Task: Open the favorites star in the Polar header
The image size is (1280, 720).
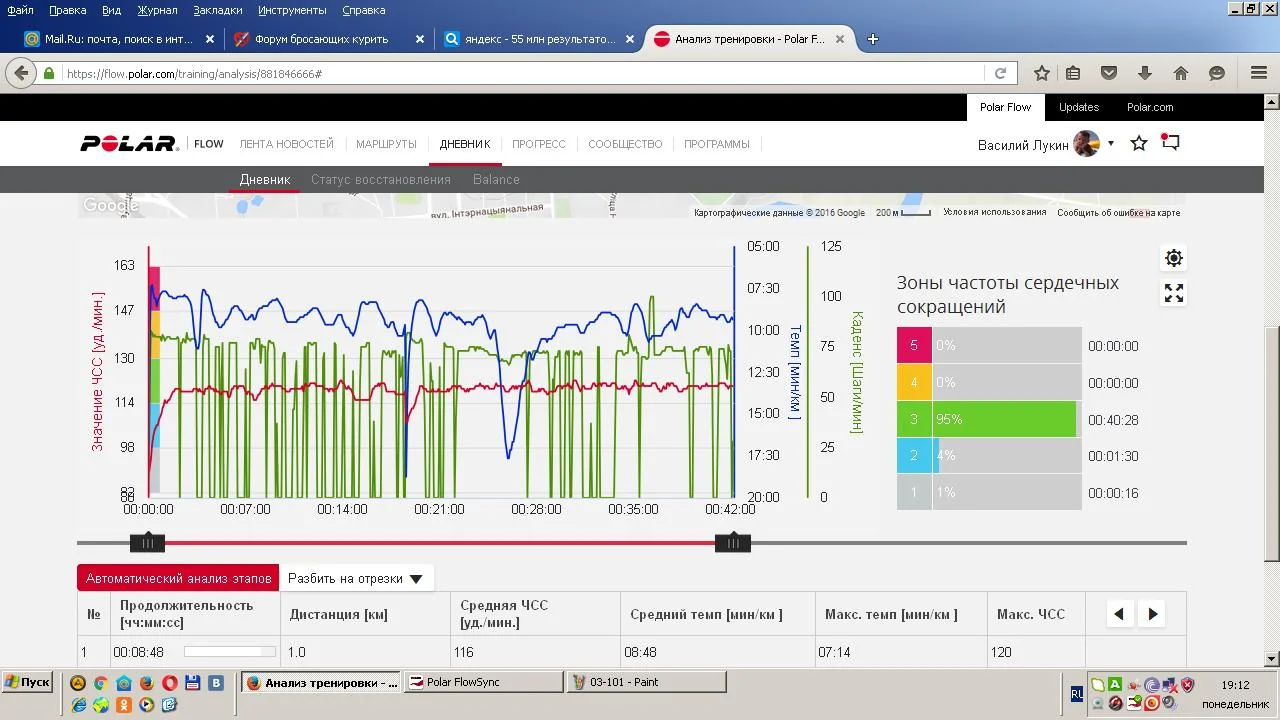Action: (x=1139, y=144)
